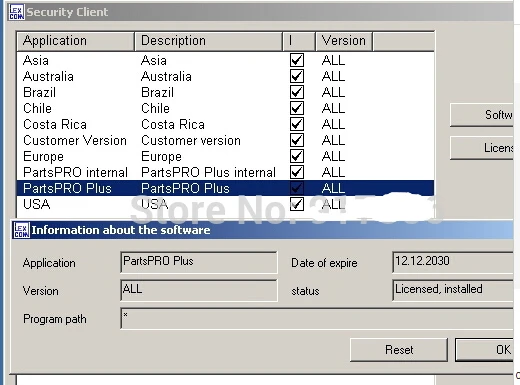
Task: Select the Asia application row
Action: pos(225,60)
